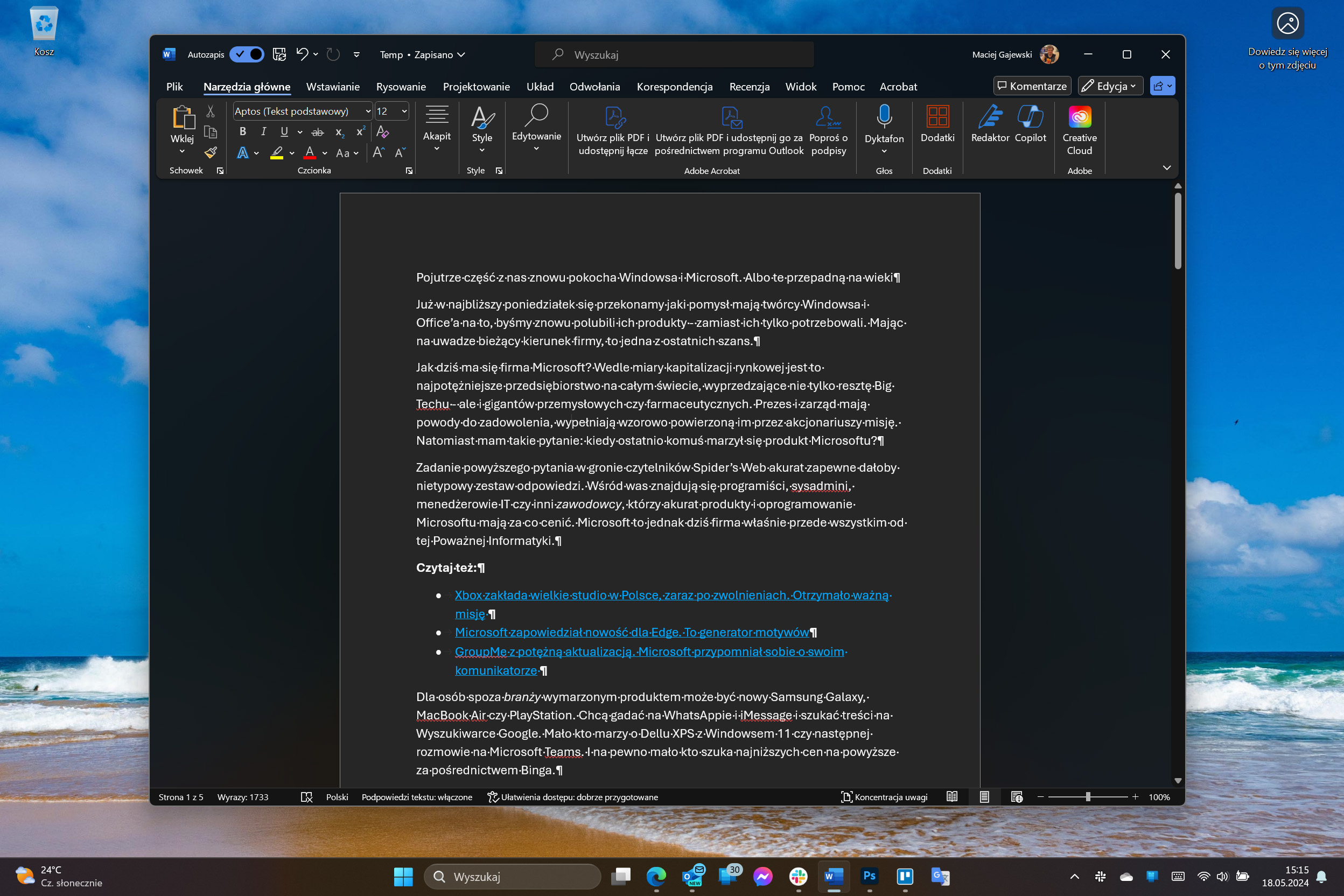Click the vertical scrollbar thumb

1178,231
